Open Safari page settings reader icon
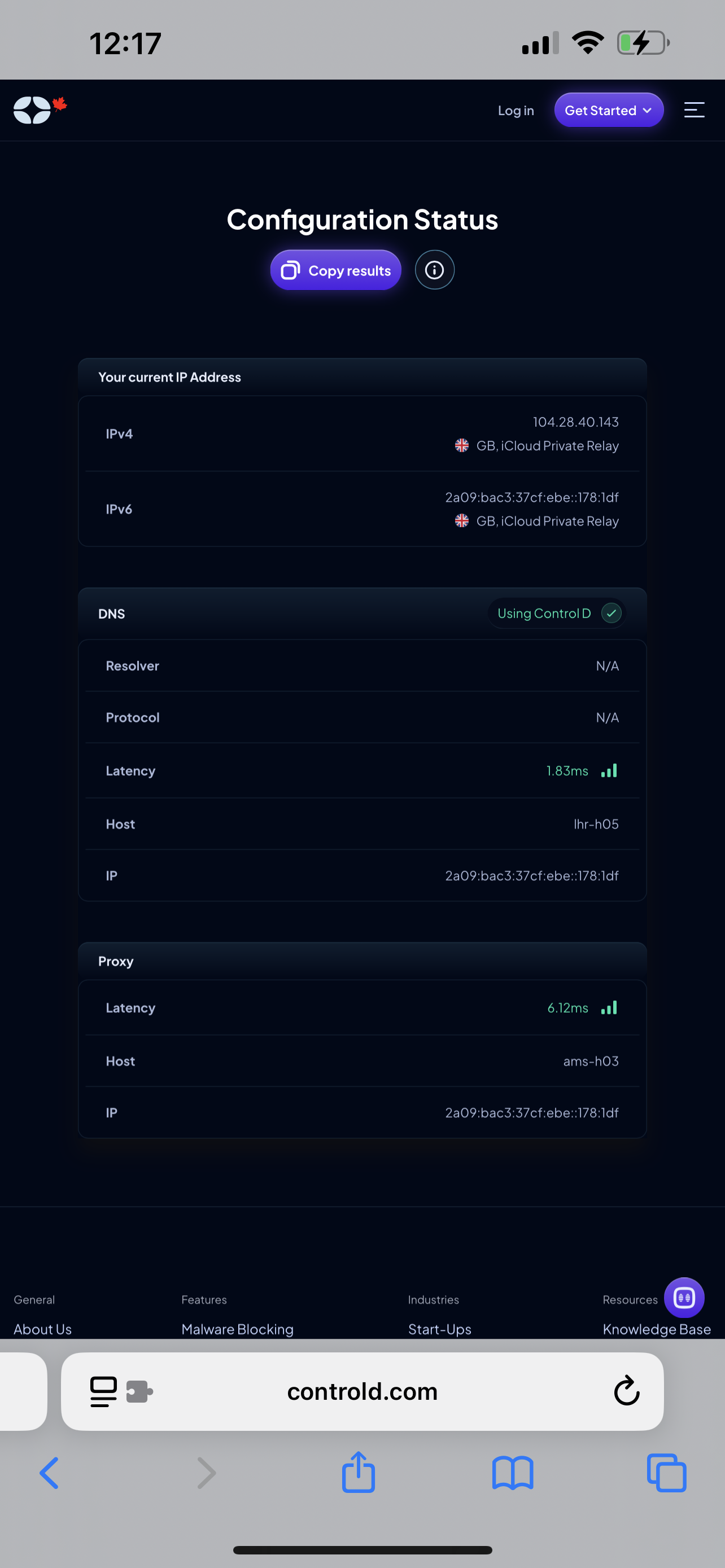Screen dimensions: 725x1568 pyautogui.click(x=103, y=1391)
